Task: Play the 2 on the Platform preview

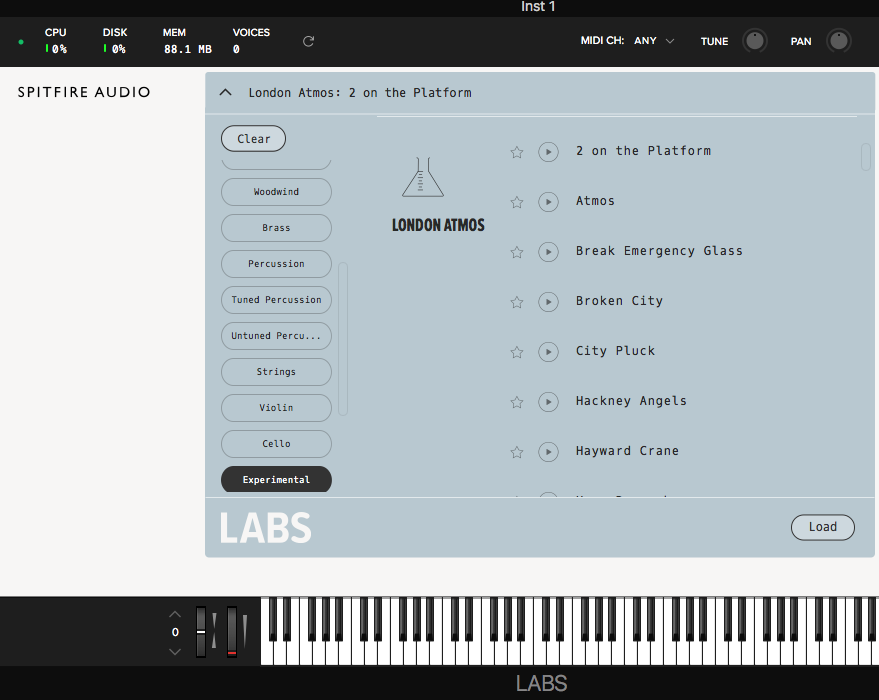Action: 548,152
